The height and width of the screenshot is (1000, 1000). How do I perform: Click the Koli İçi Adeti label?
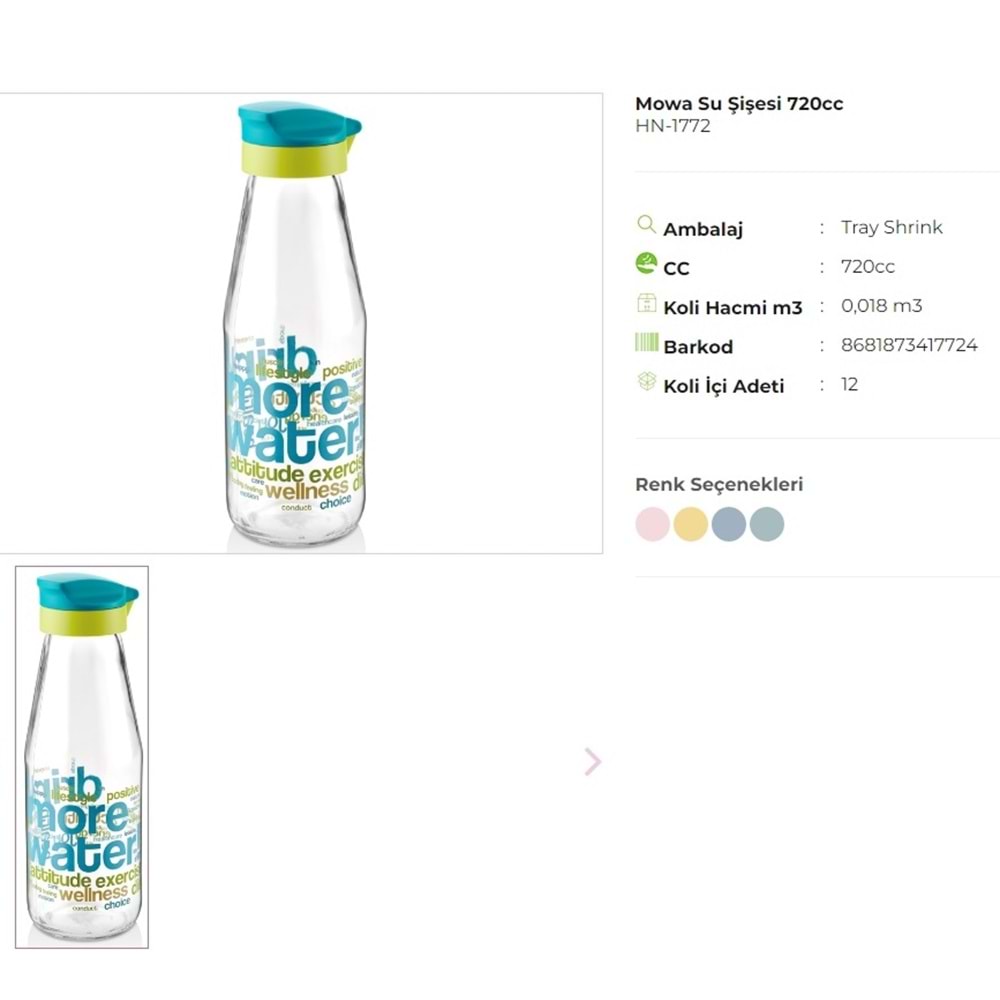click(724, 386)
